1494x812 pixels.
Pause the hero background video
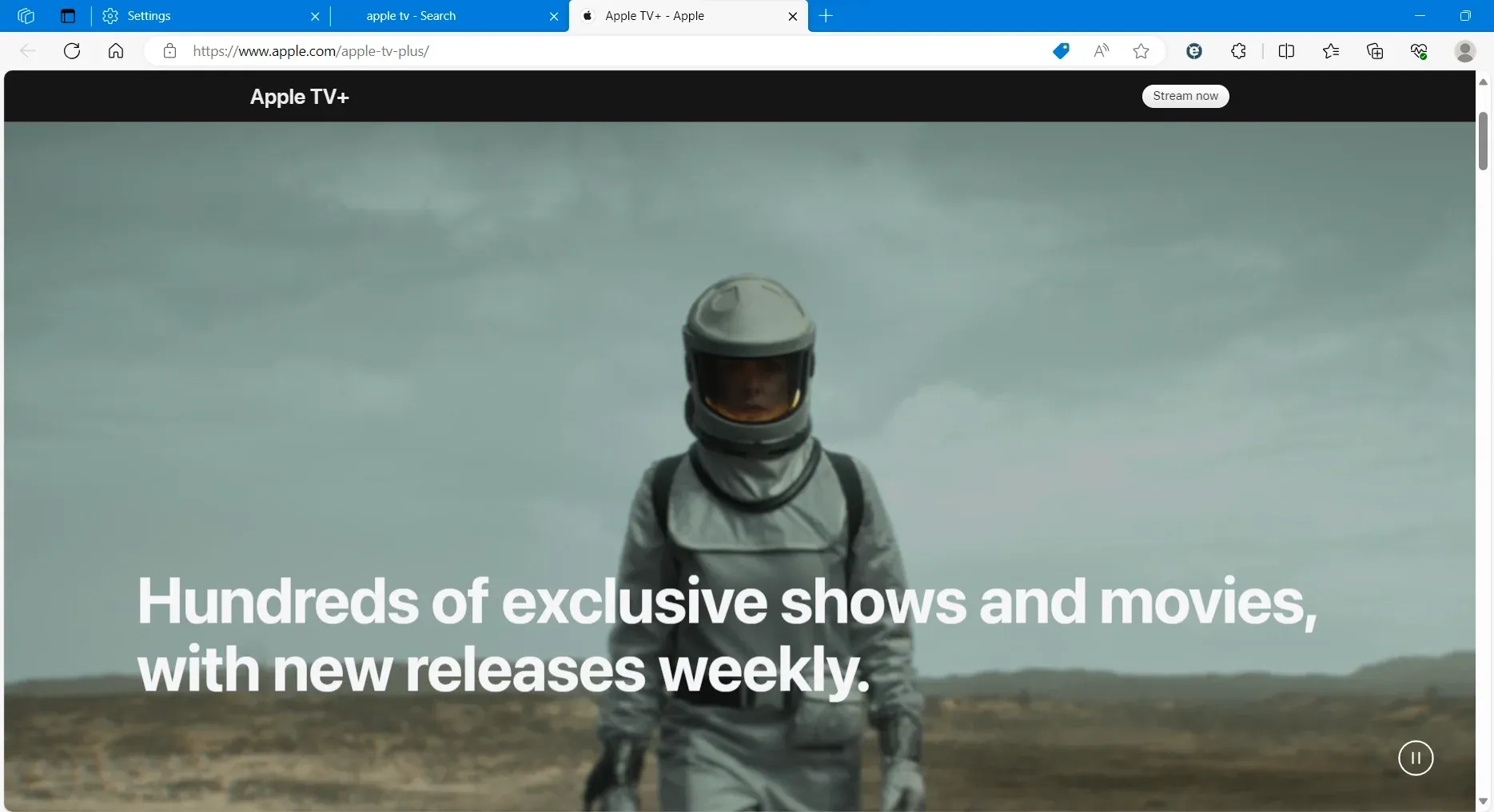1415,758
